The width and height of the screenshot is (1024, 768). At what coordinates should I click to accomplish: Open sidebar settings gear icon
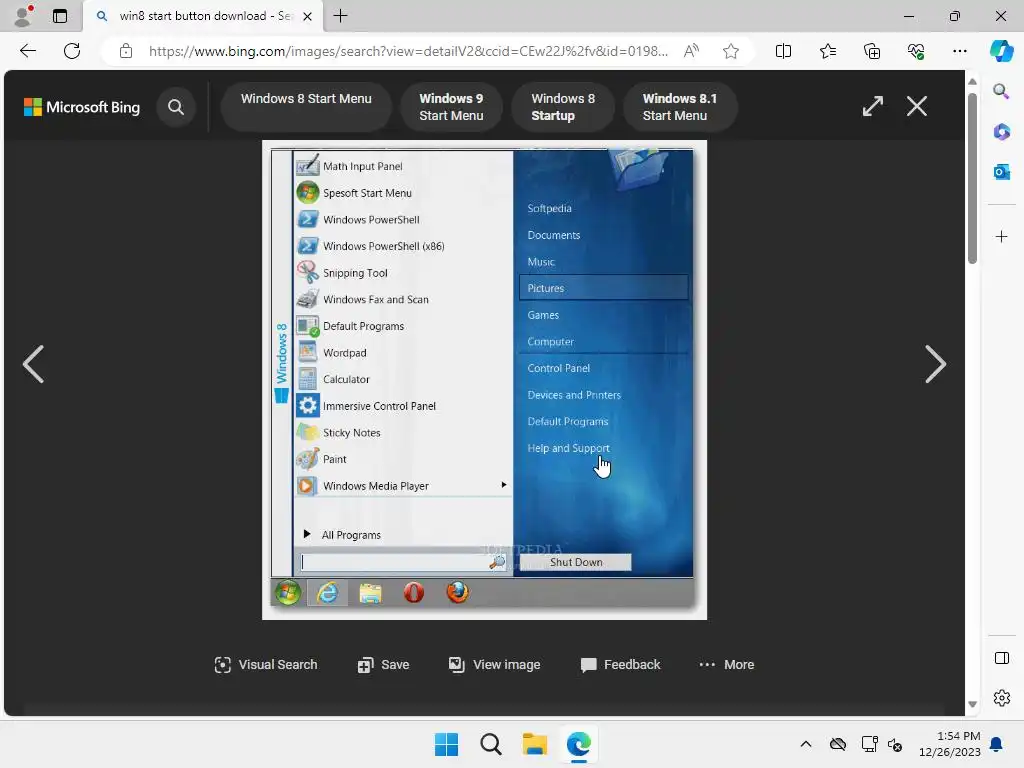(x=1001, y=698)
